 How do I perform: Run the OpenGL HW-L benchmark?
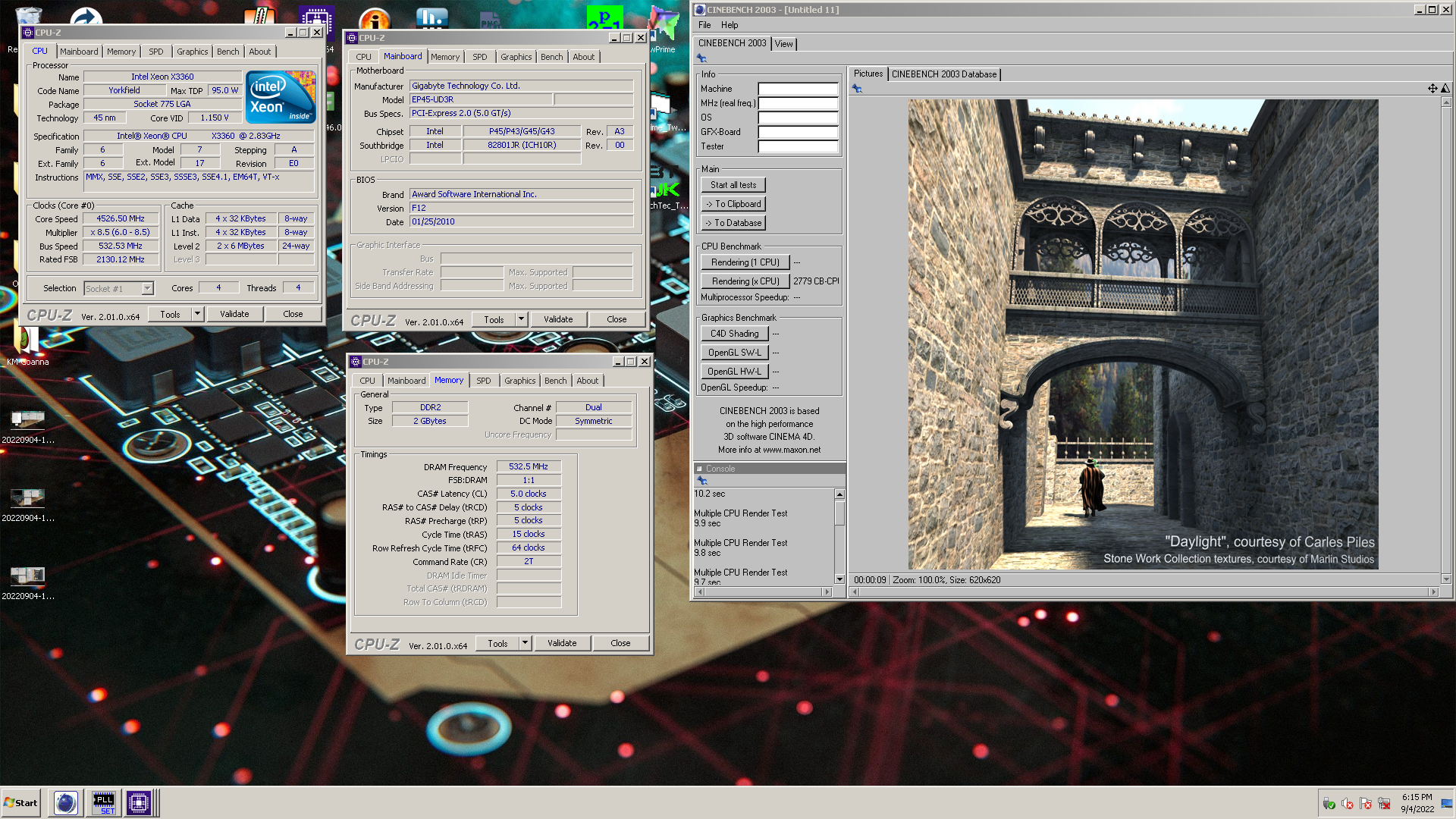tap(735, 372)
